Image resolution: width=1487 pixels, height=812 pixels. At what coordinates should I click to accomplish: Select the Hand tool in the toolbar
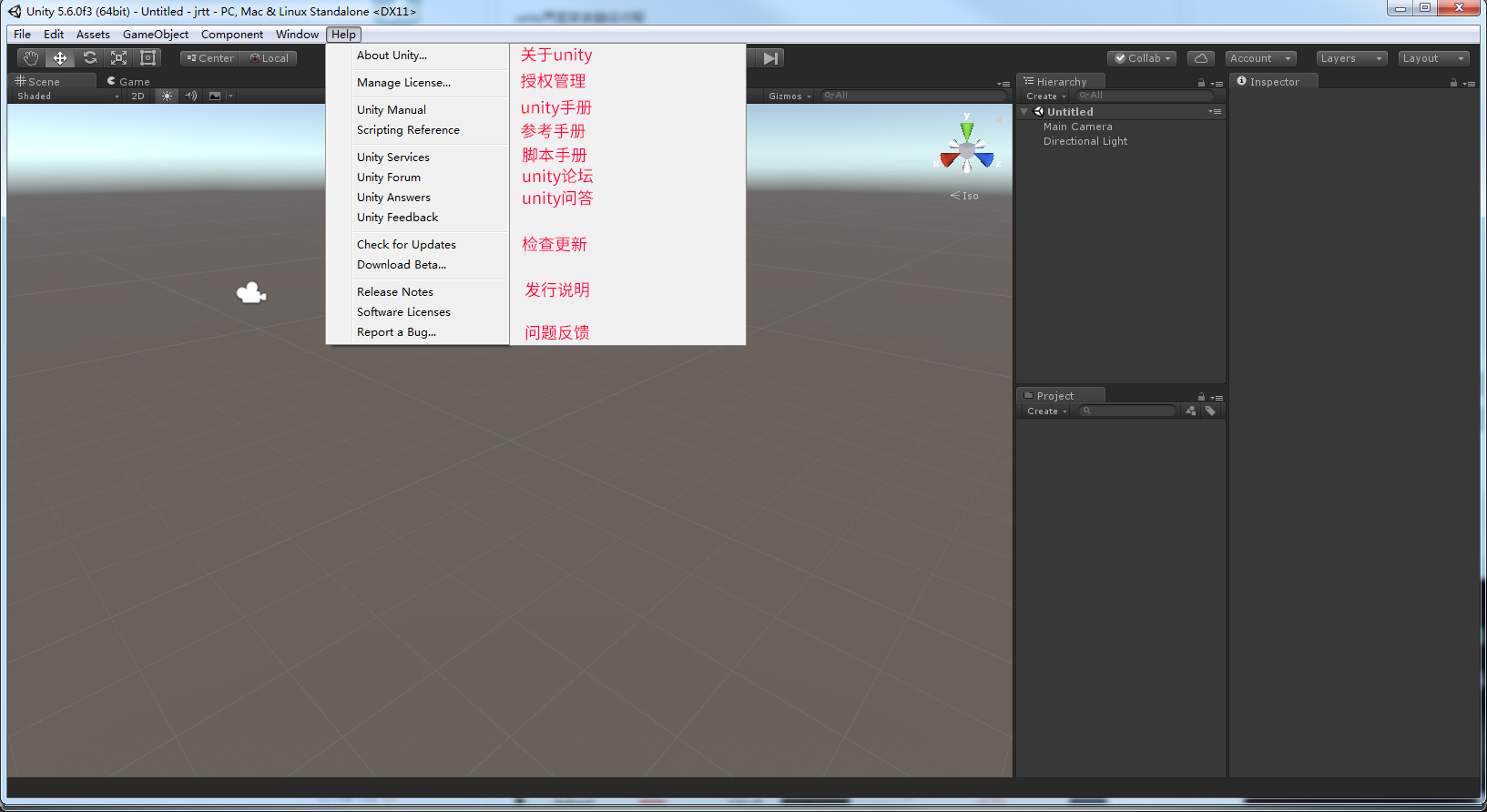pos(31,58)
